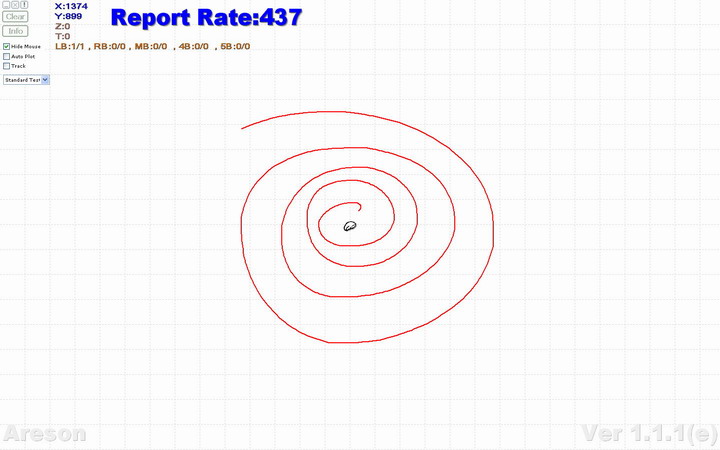Screen dimensions: 720x450
Task: Click the X:1374 coordinate readout
Action: coord(71,6)
